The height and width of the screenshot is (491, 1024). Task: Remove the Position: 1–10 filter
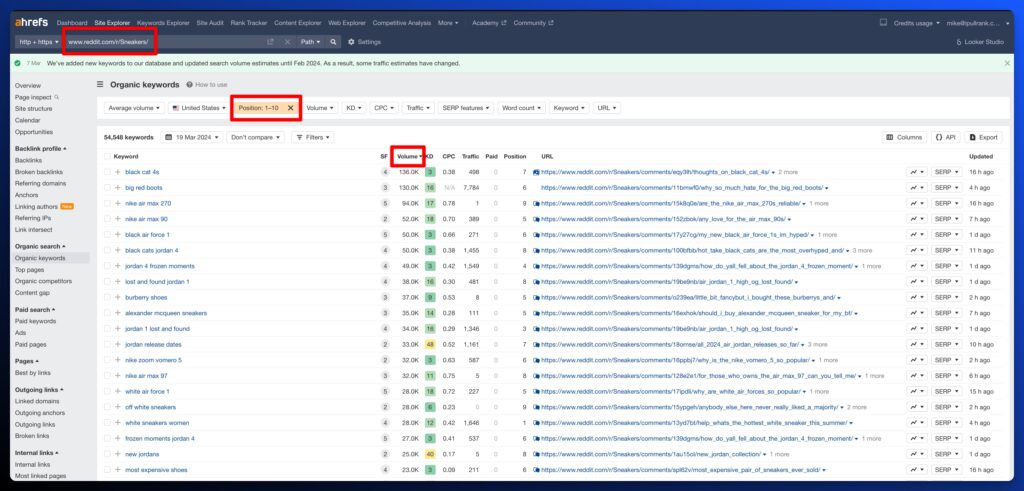point(291,107)
